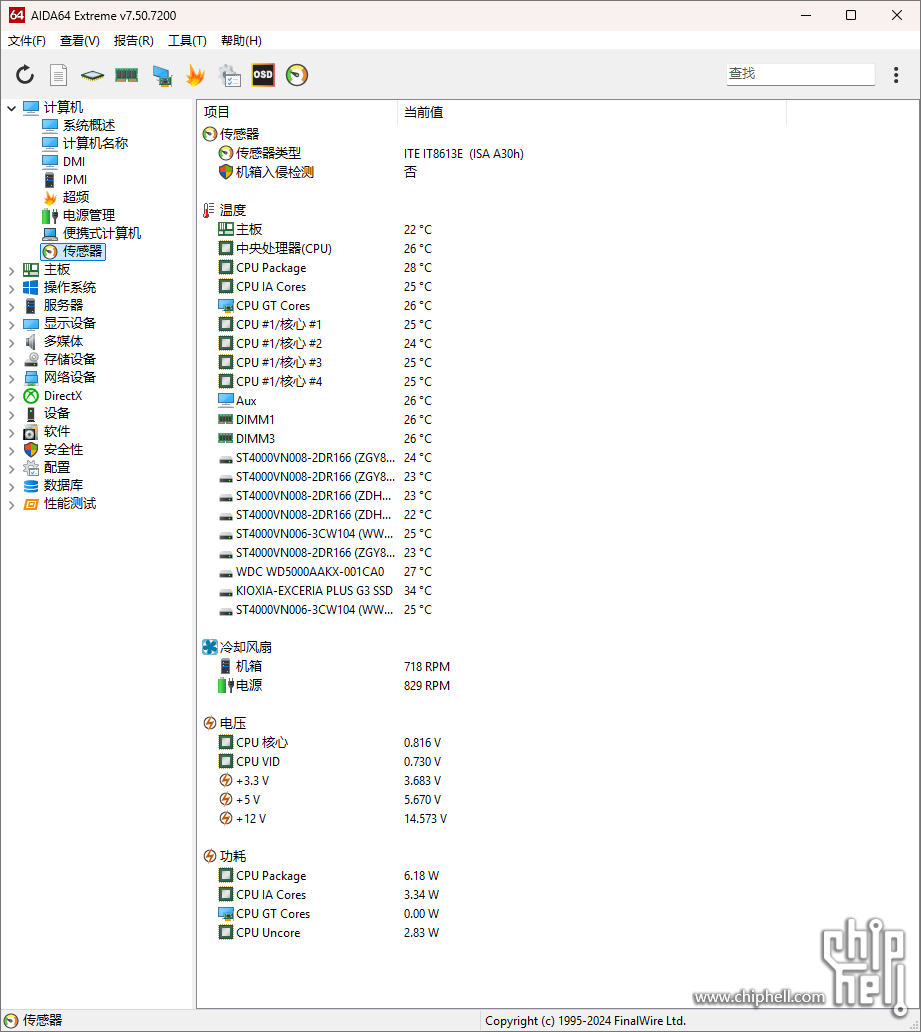Select 电源管理 in the tree
The height and width of the screenshot is (1032, 921).
[x=89, y=215]
